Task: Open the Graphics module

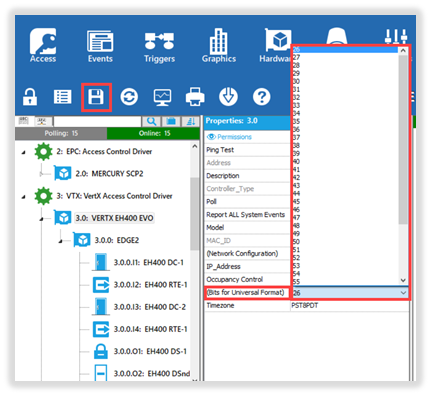Action: tap(219, 46)
